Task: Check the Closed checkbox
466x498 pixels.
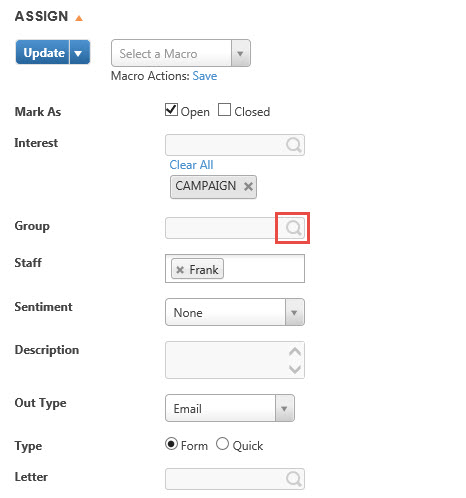Action: pos(224,110)
